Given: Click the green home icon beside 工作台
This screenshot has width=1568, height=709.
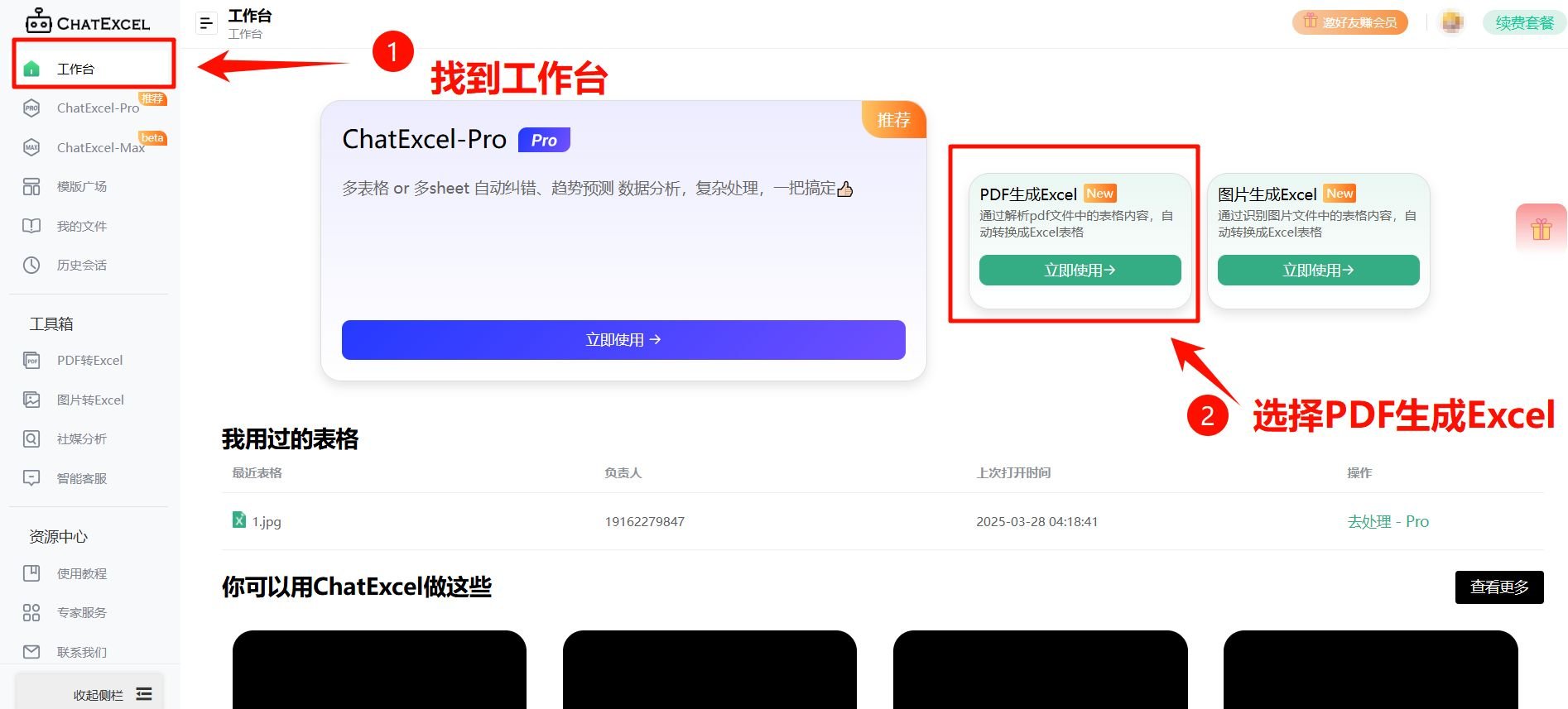Looking at the screenshot, I should [31, 69].
